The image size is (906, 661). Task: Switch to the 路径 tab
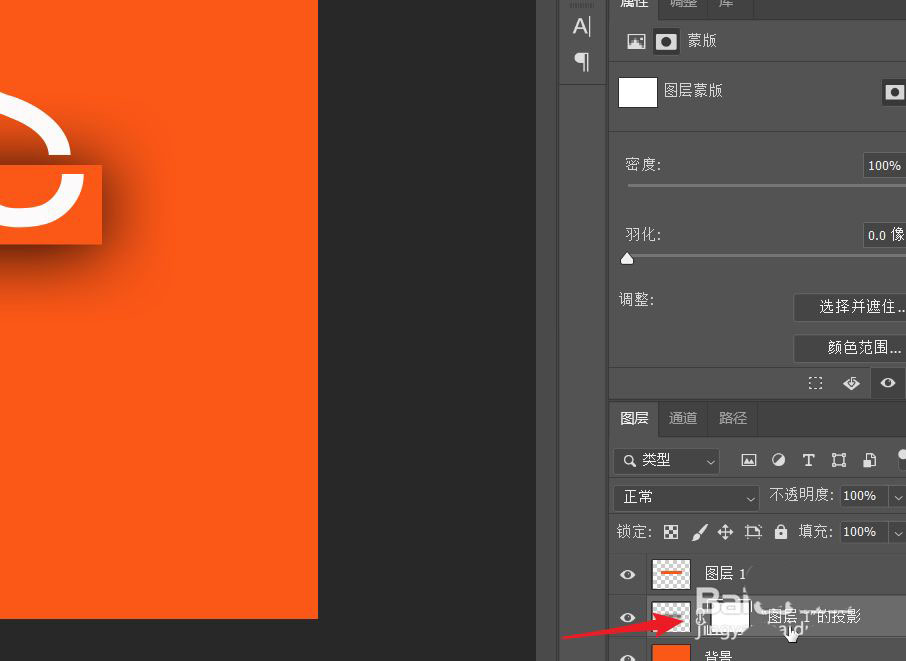(x=733, y=418)
